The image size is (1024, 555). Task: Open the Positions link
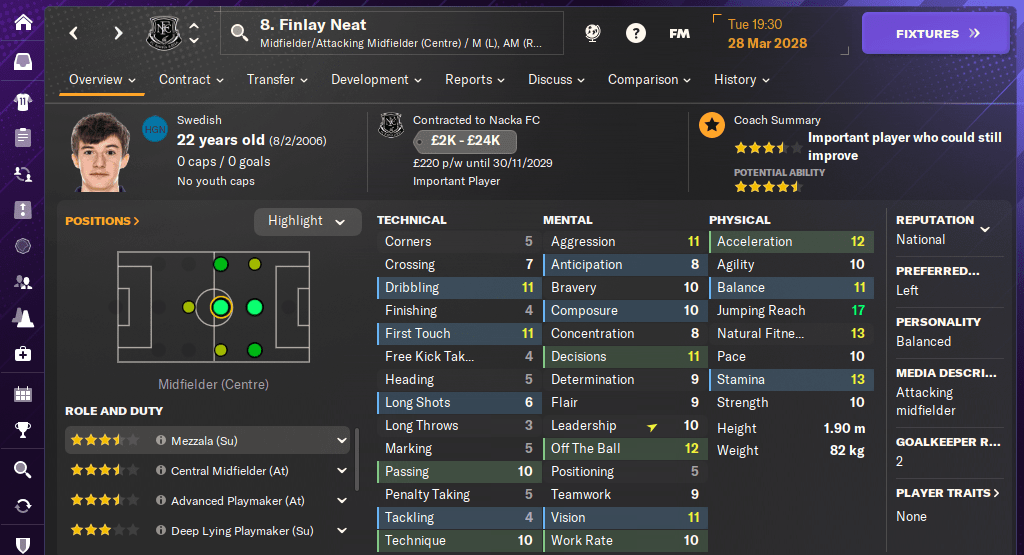click(102, 221)
